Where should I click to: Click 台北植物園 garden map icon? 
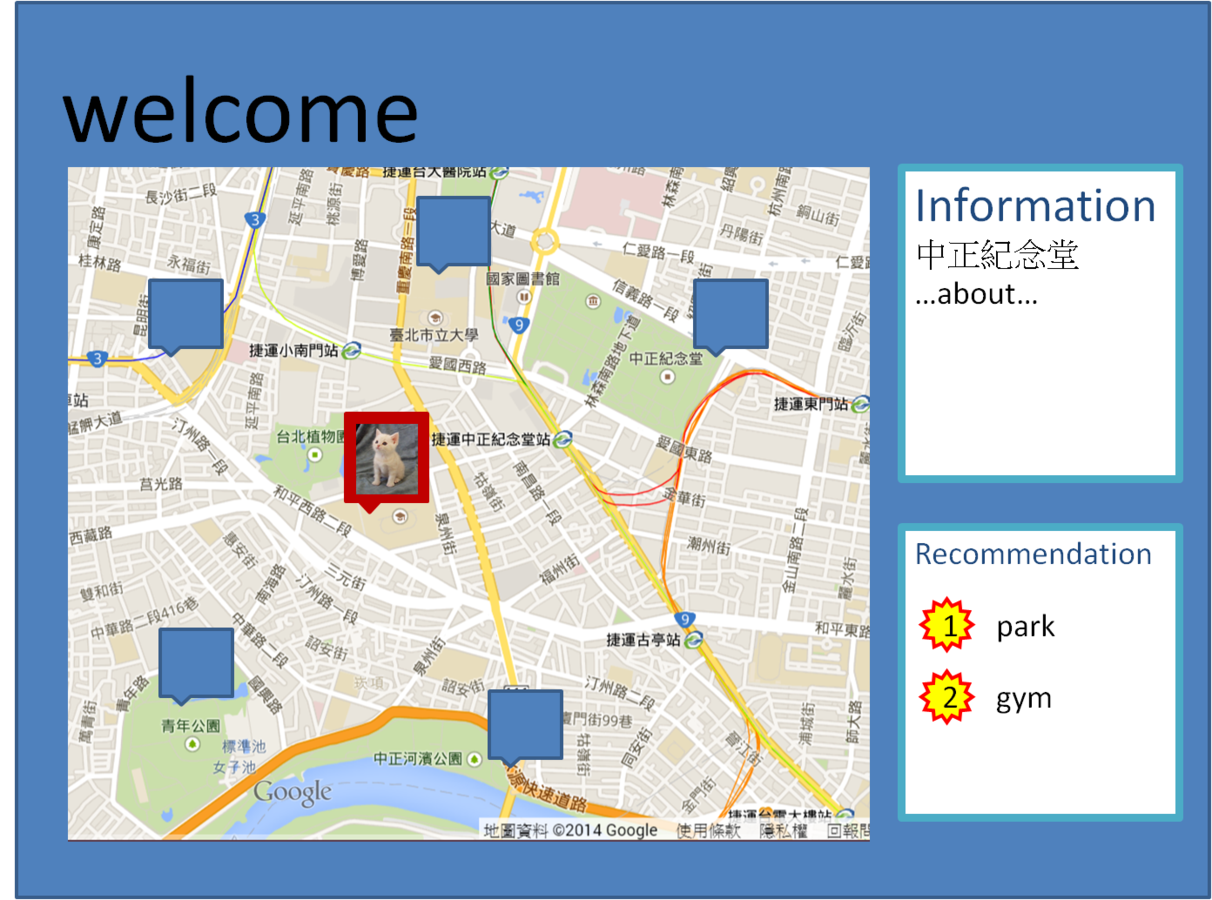pyautogui.click(x=316, y=454)
